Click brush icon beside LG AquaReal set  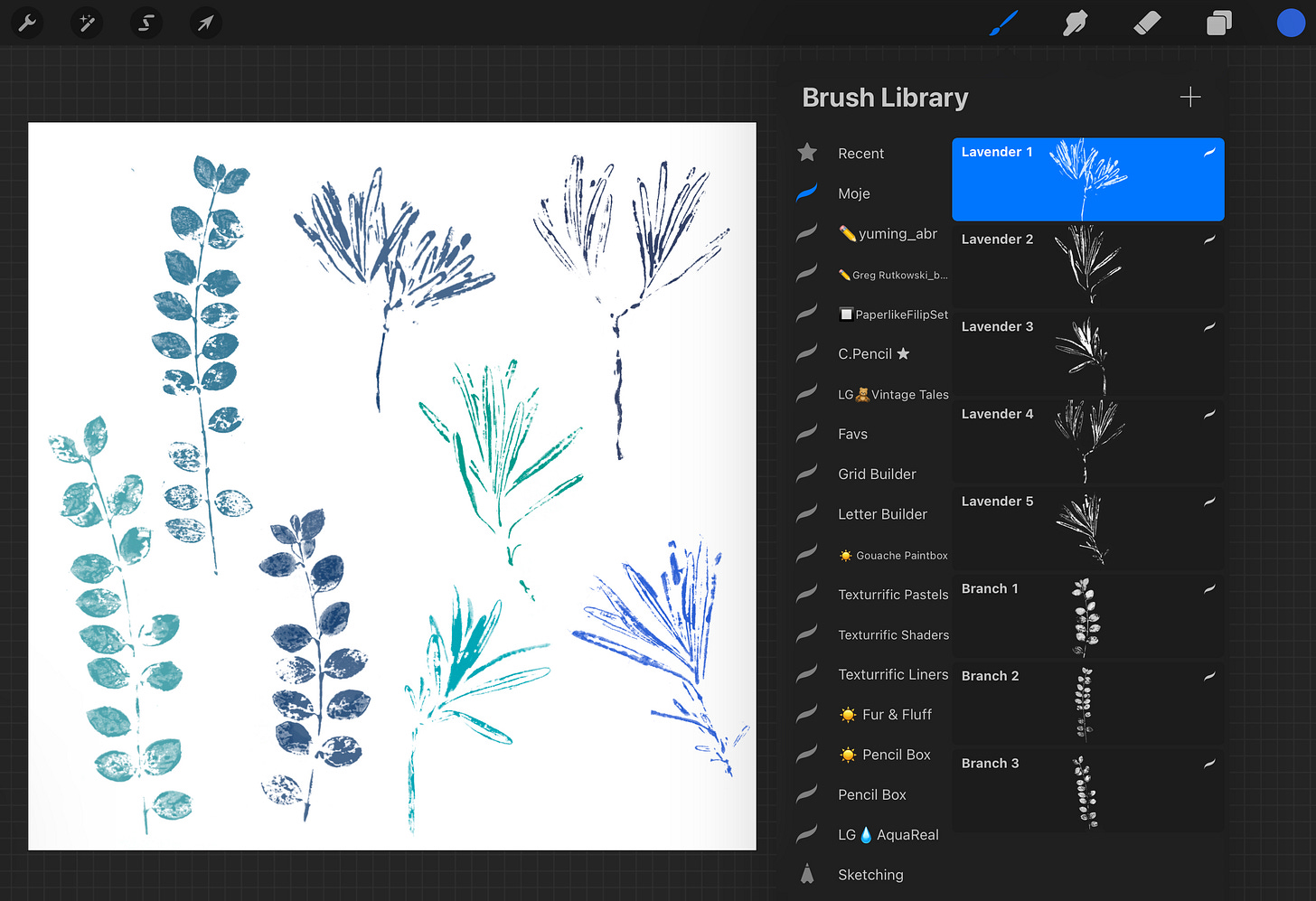tap(806, 834)
